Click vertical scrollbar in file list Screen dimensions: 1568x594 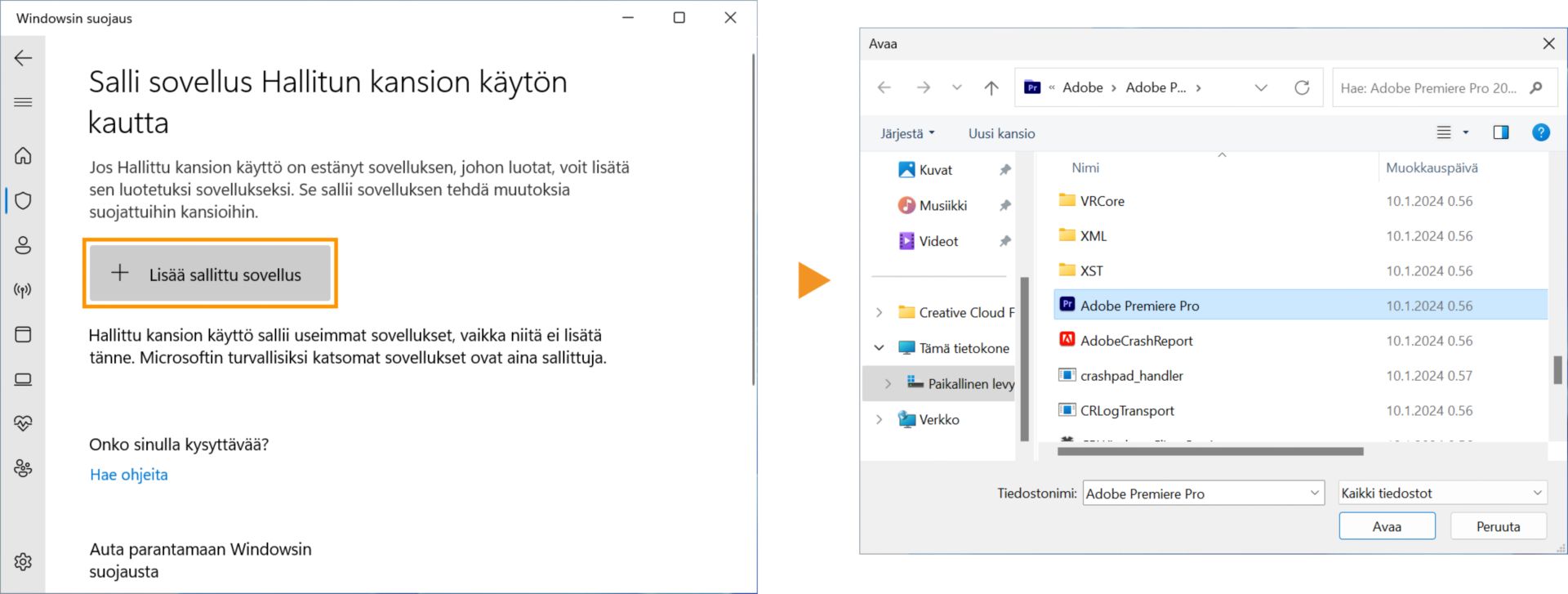pyautogui.click(x=1557, y=370)
